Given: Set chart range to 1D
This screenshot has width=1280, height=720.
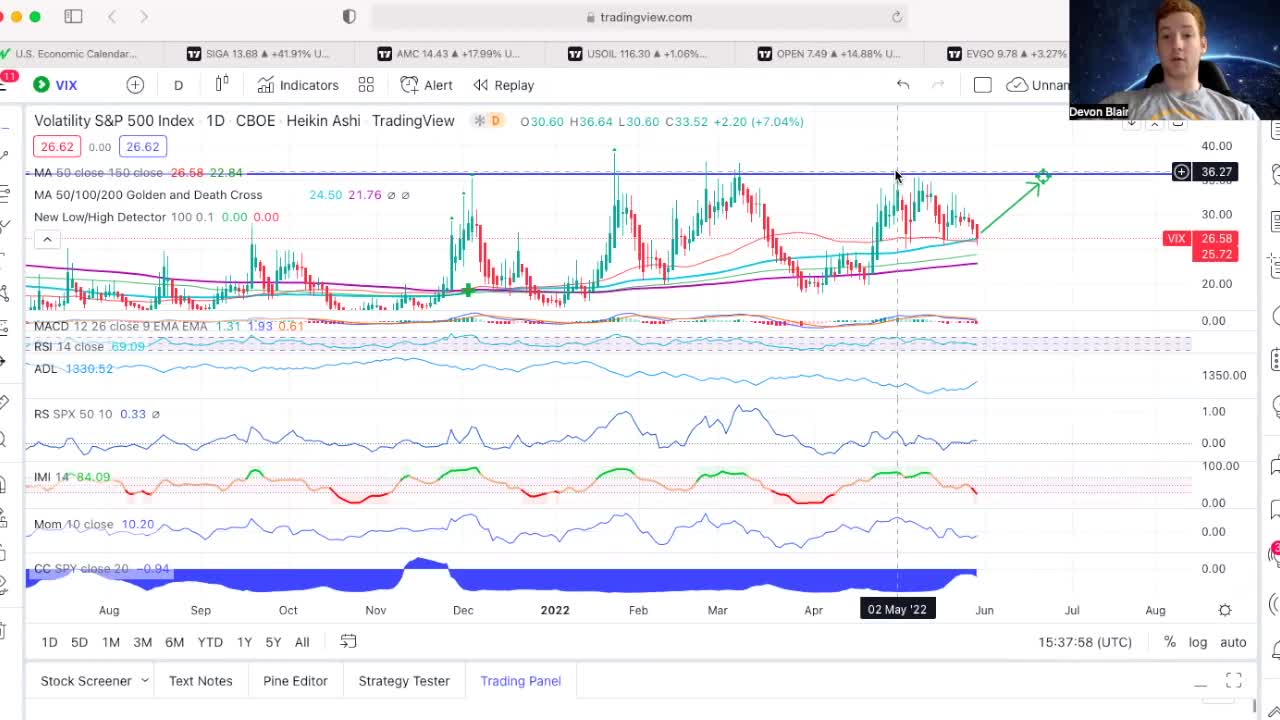Looking at the screenshot, I should 49,642.
